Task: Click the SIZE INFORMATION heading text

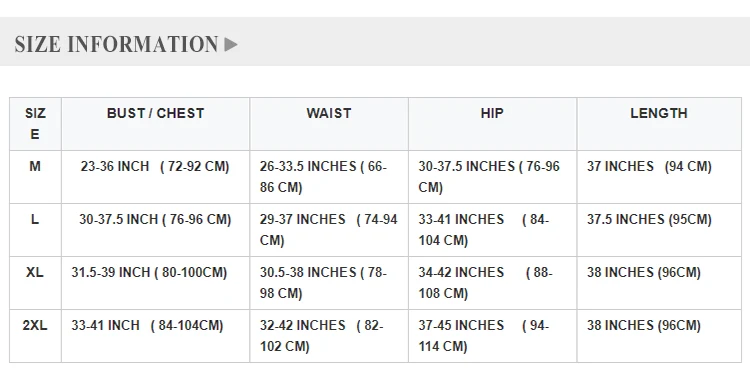Action: pyautogui.click(x=117, y=44)
